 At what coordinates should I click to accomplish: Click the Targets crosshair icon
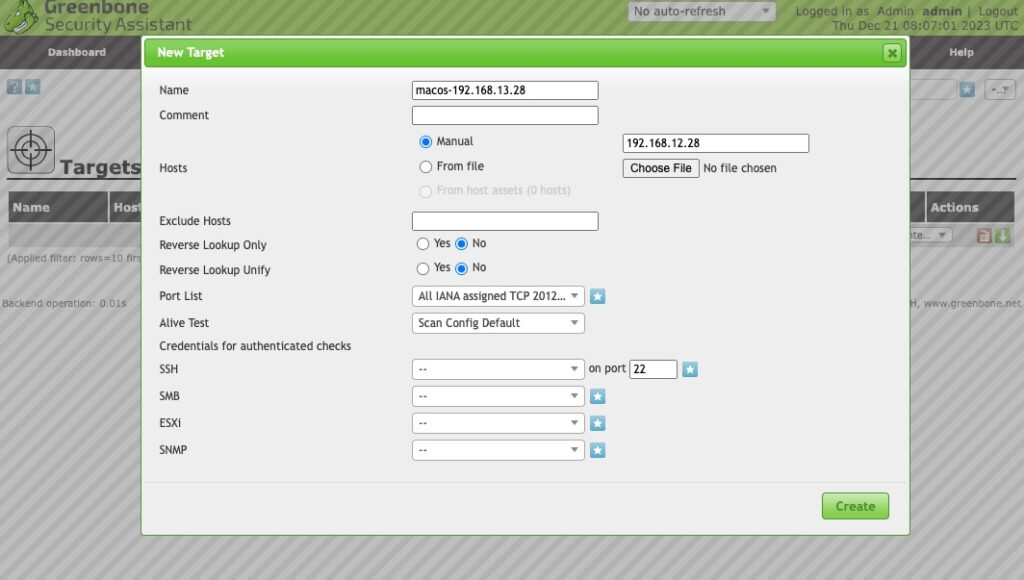31,150
